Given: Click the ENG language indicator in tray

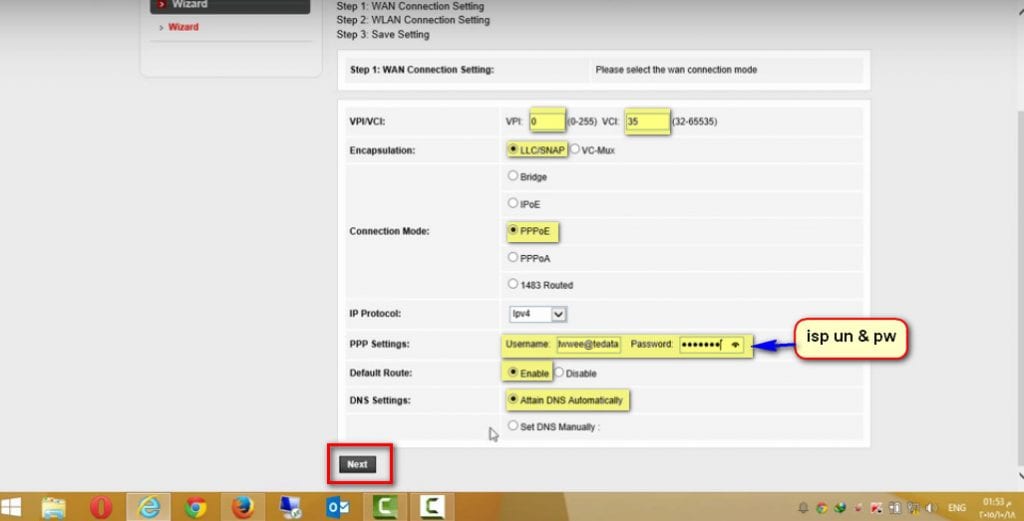Looking at the screenshot, I should click(957, 507).
